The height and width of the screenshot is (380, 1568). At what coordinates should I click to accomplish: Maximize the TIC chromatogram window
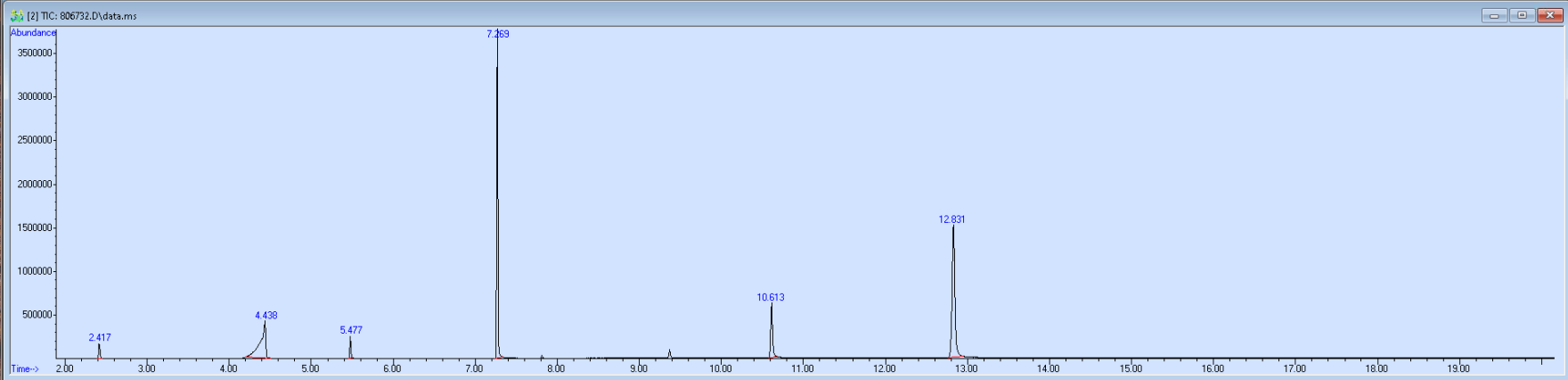(x=1522, y=15)
